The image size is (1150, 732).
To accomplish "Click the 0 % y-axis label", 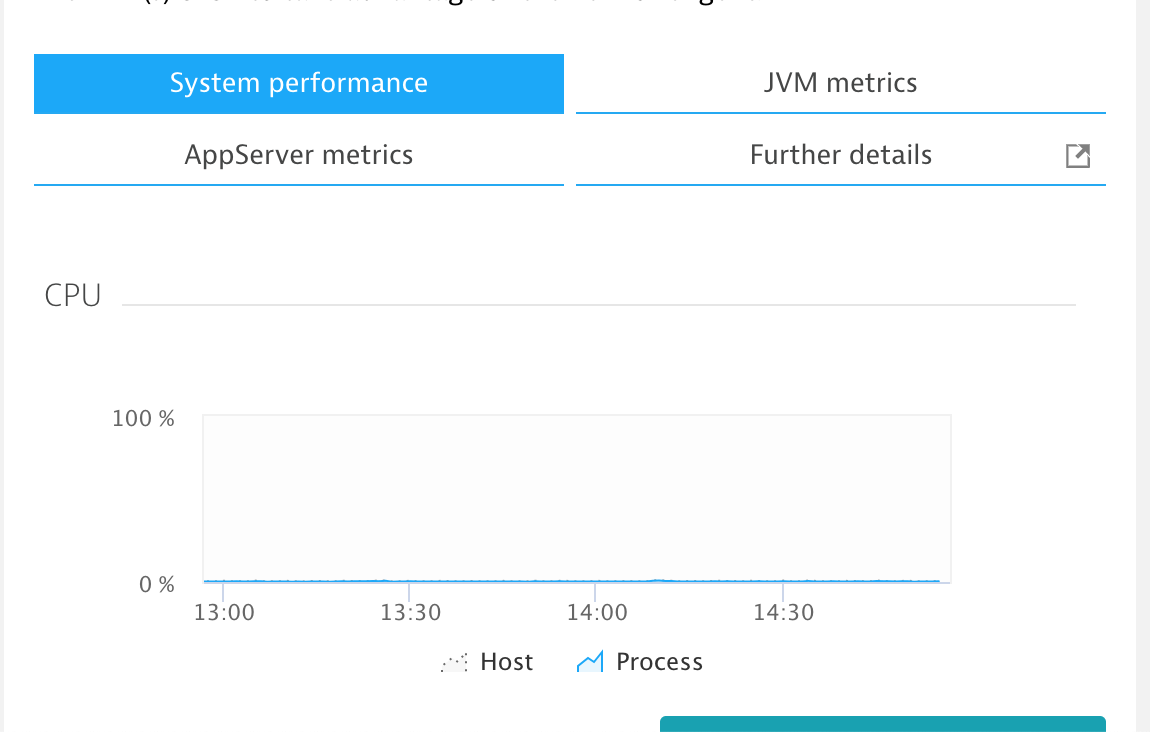I will point(157,584).
